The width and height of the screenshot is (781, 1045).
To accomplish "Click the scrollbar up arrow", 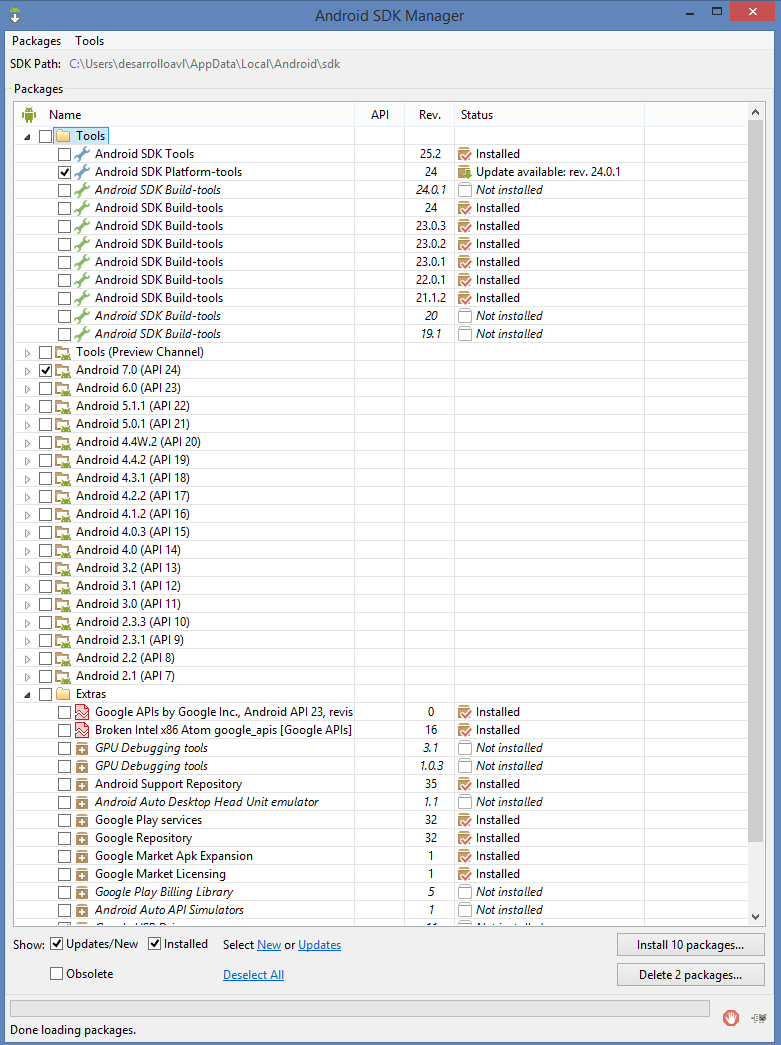I will pos(755,113).
